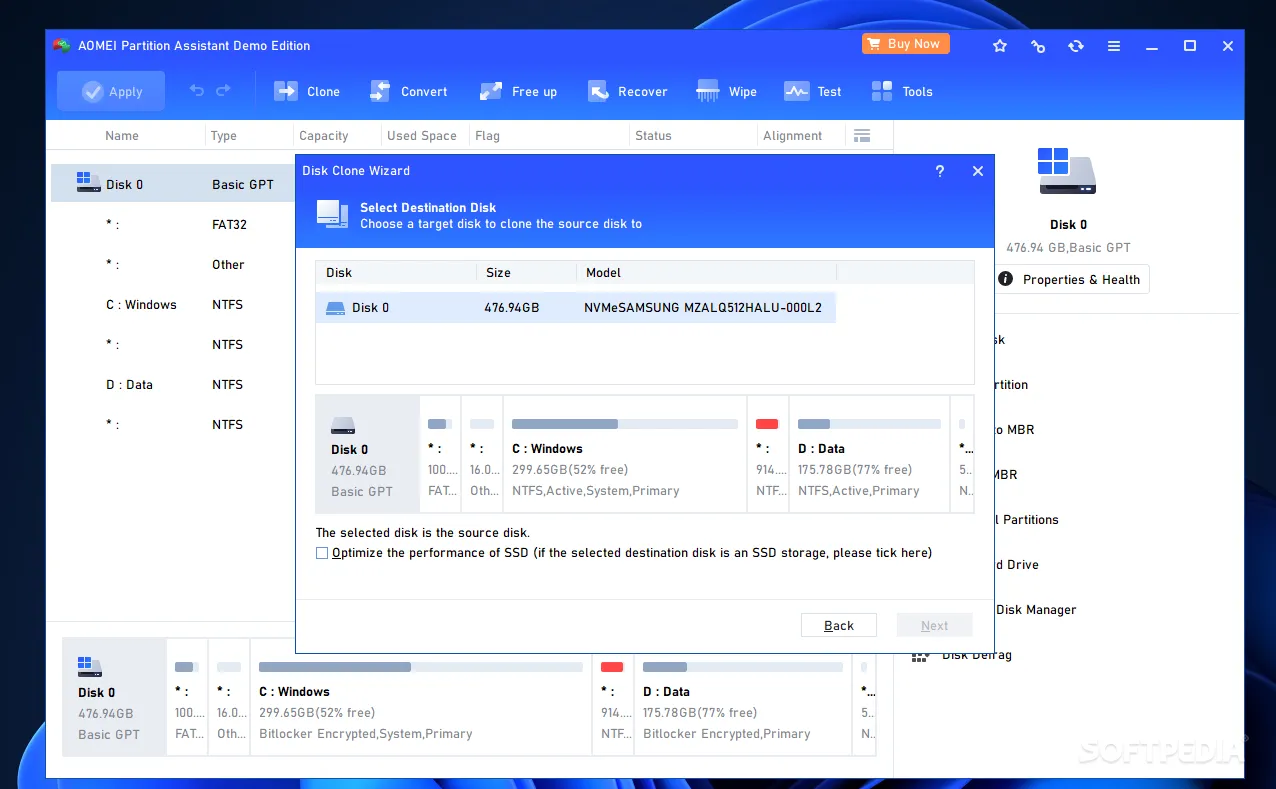Enable Optimize the performance of SSD checkbox
This screenshot has height=789, width=1276.
[322, 553]
